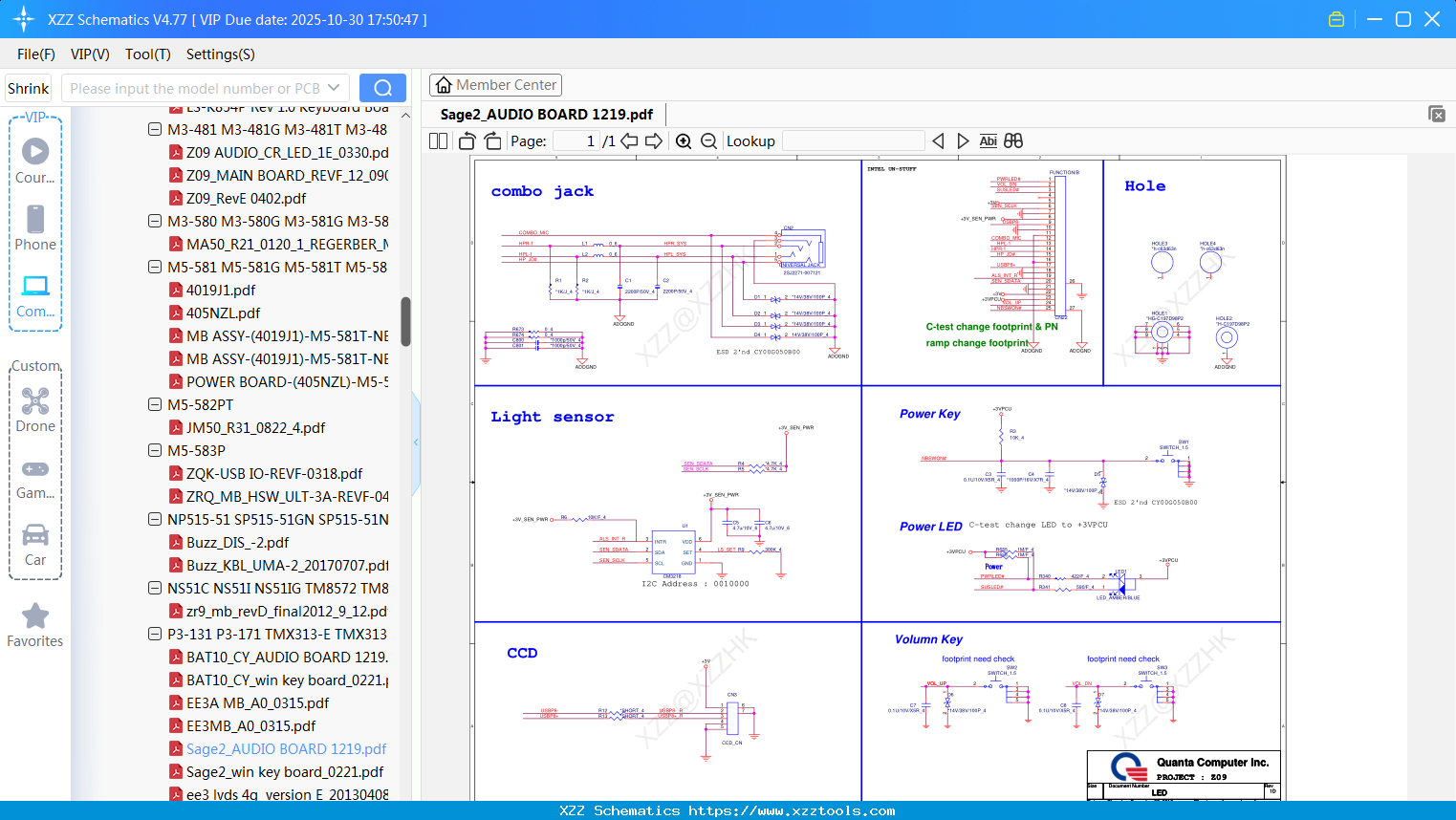Viewport: 1456px width, 820px height.
Task: Open the Tool(T) menu
Action: point(147,54)
